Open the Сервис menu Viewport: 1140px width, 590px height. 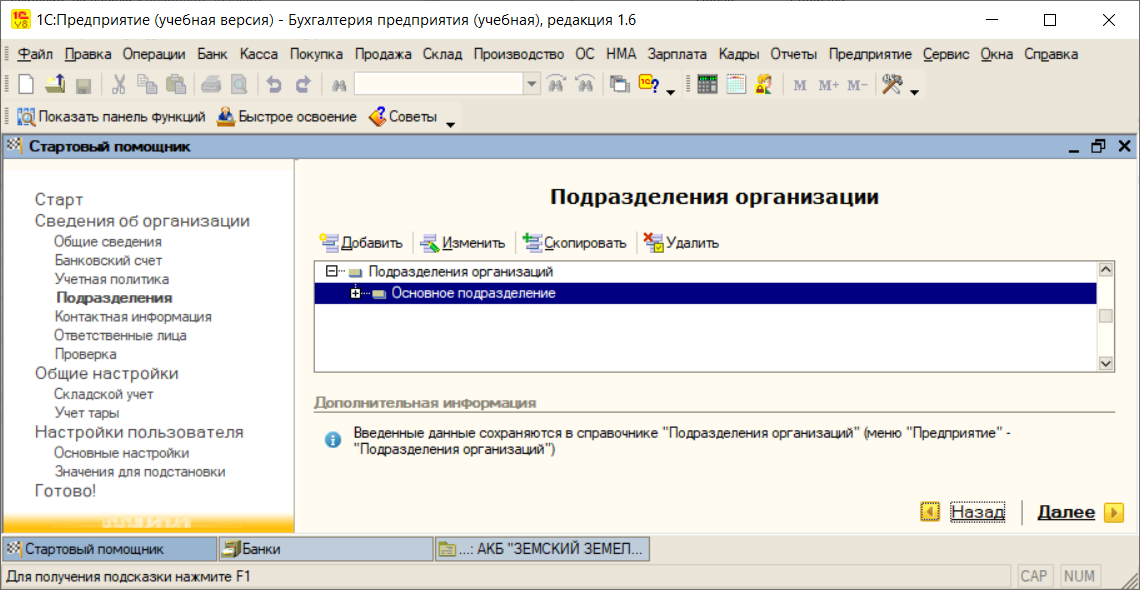[946, 54]
